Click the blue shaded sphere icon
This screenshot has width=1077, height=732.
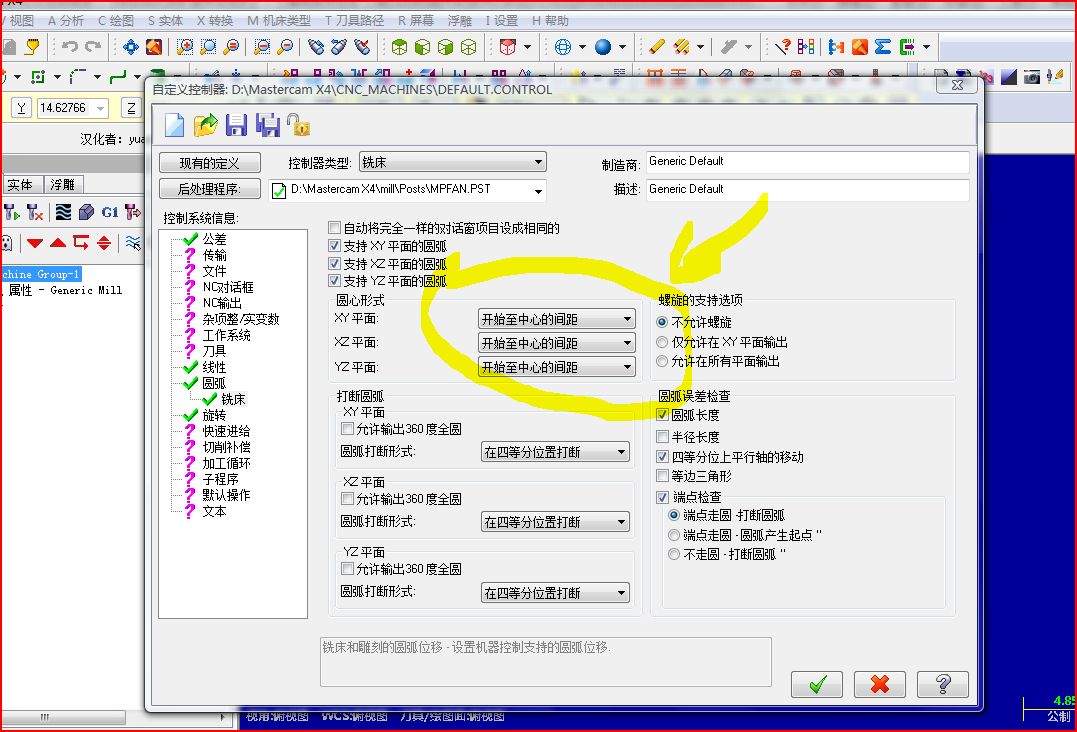click(x=603, y=47)
